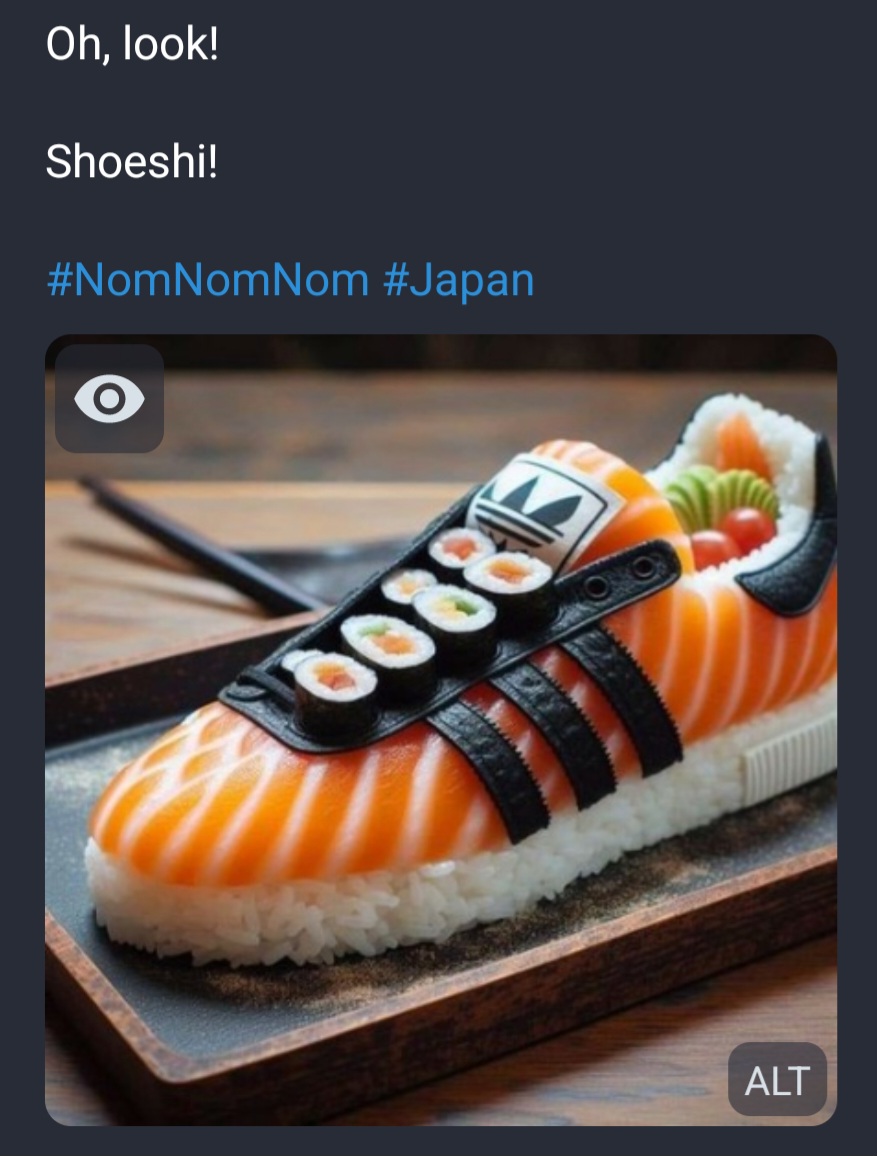Open the #NomNomNom hashtag

click(x=207, y=280)
